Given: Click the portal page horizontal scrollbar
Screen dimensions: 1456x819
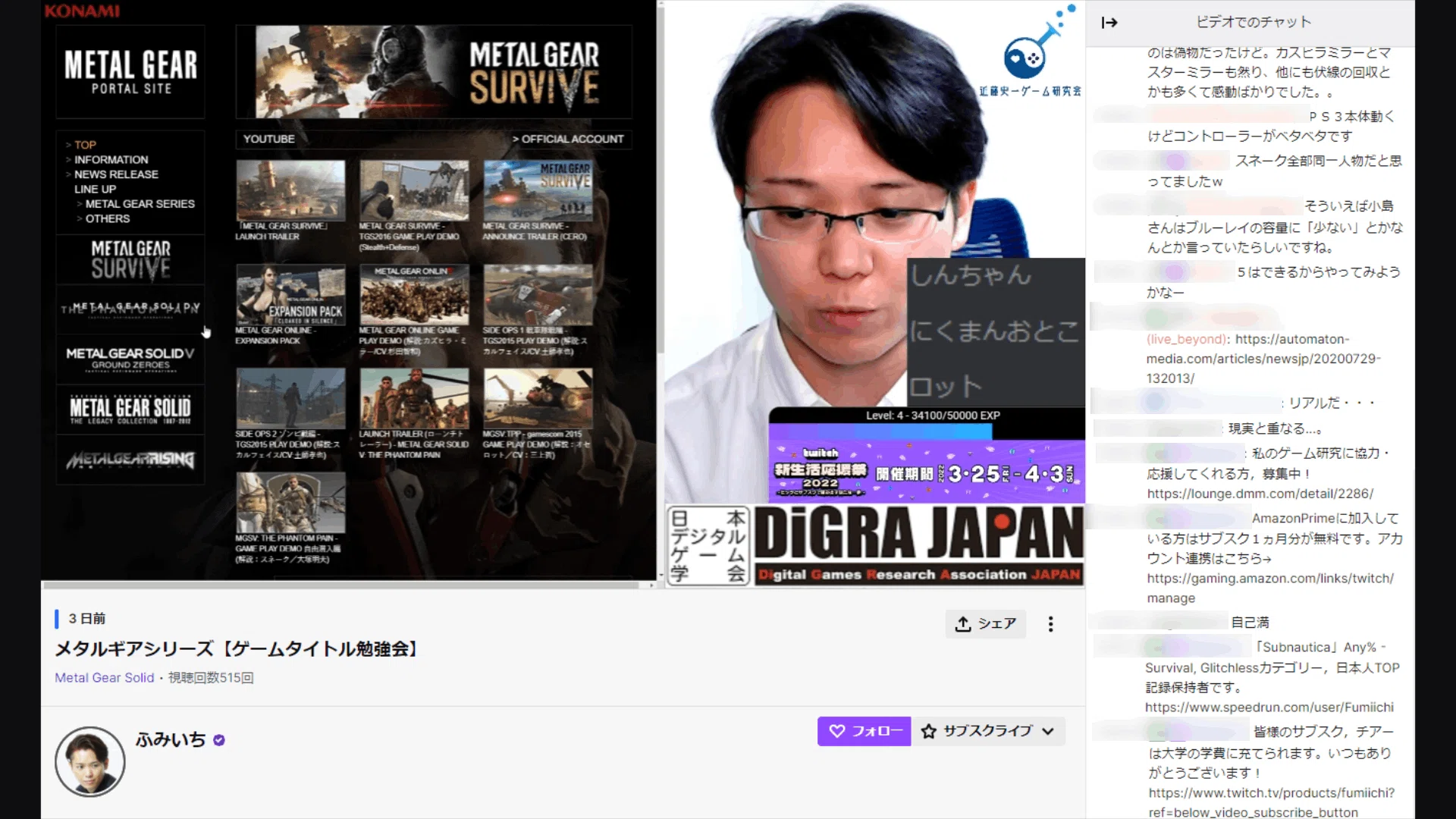Looking at the screenshot, I should (x=341, y=585).
